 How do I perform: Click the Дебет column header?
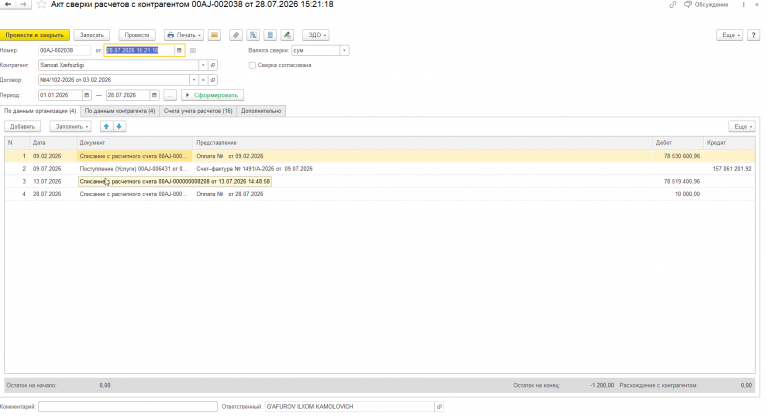click(x=678, y=143)
